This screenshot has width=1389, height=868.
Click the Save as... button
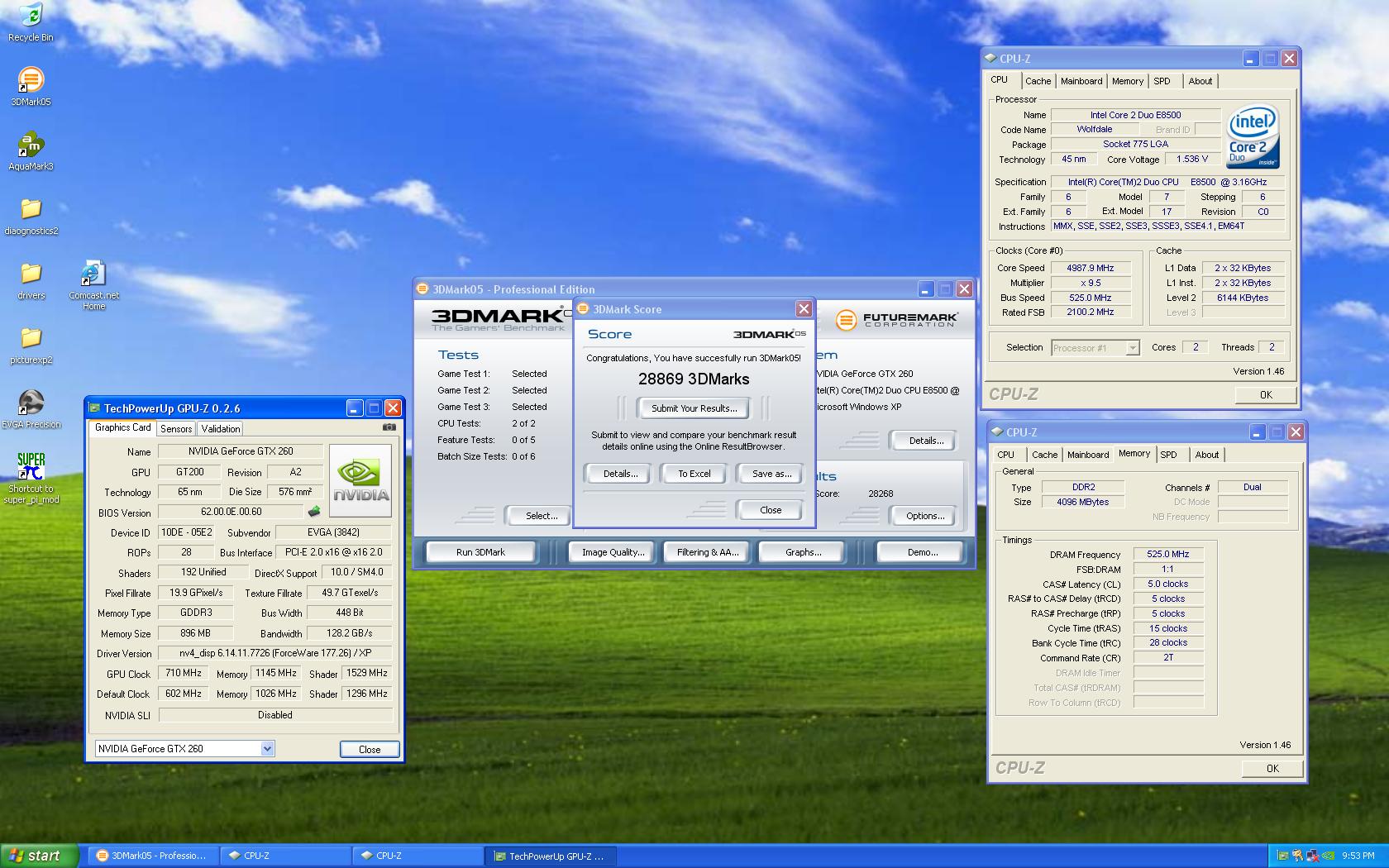tap(771, 474)
